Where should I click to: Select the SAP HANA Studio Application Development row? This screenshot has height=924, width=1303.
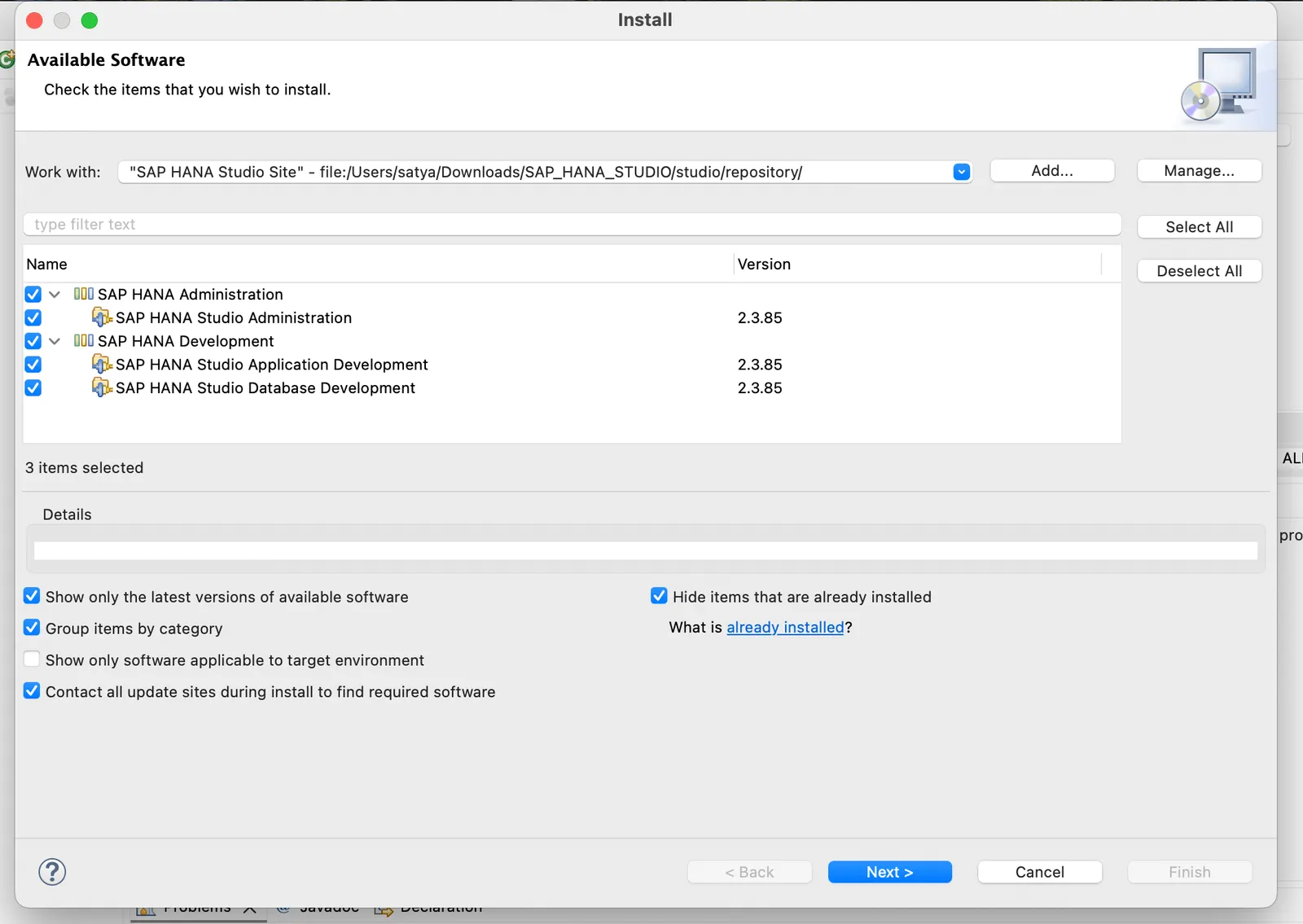click(272, 364)
